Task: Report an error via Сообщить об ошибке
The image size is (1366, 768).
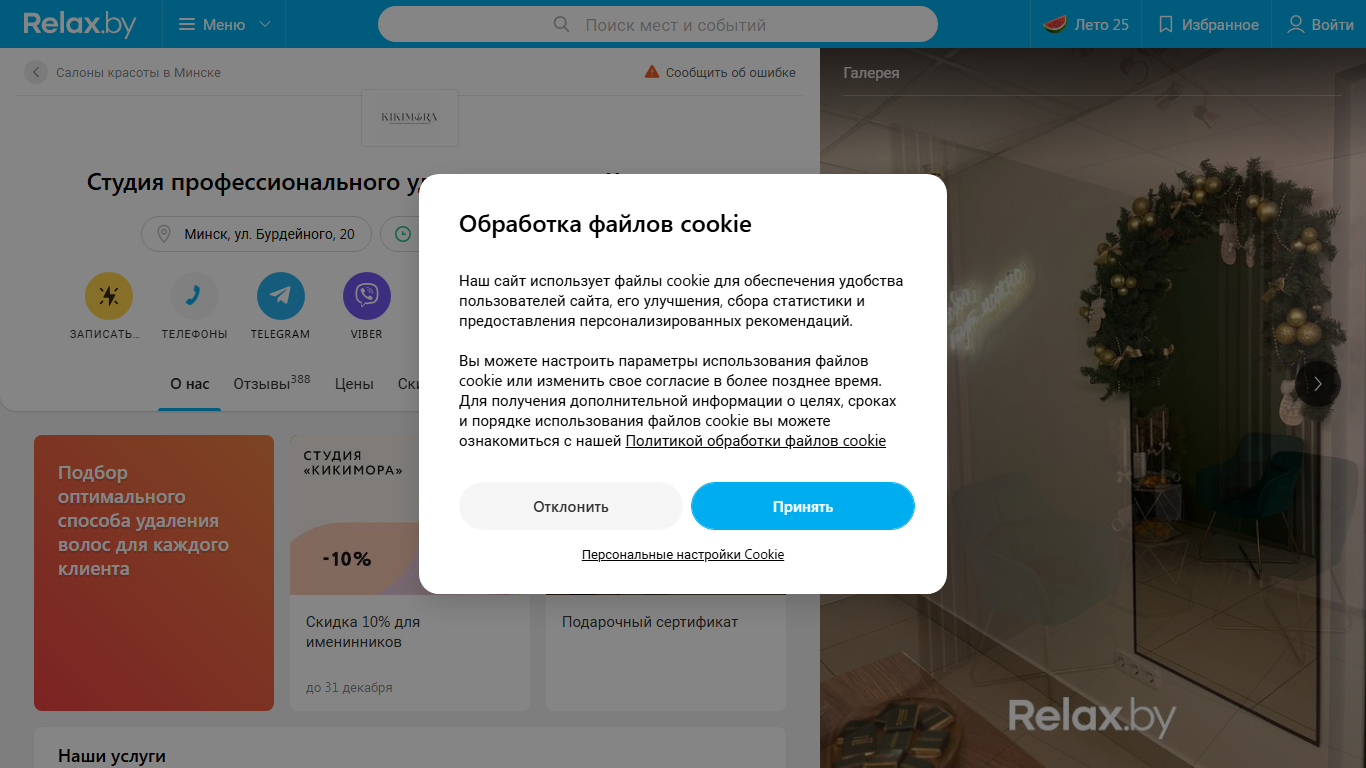Action: [720, 72]
